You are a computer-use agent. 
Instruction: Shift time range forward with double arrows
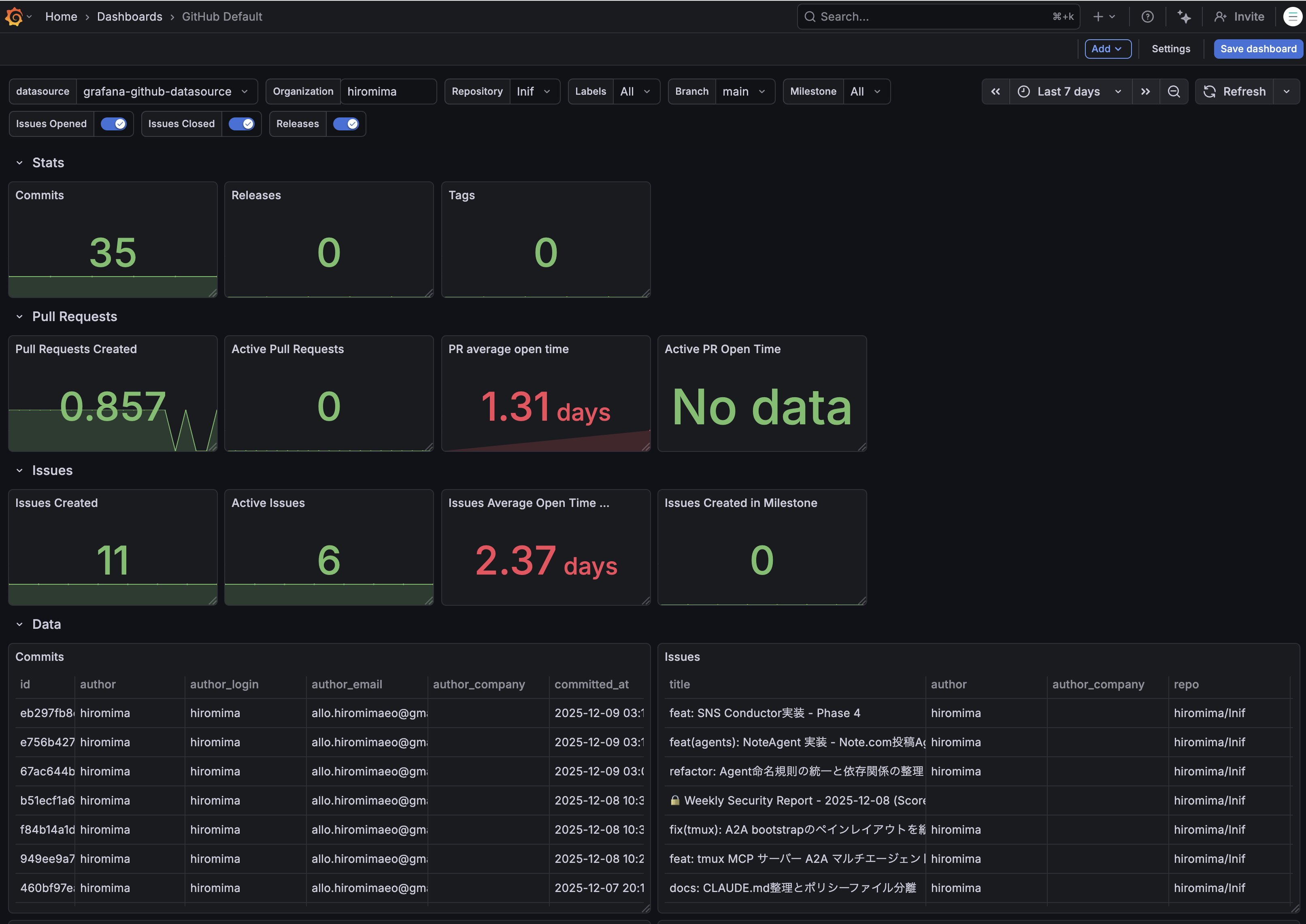(1145, 92)
